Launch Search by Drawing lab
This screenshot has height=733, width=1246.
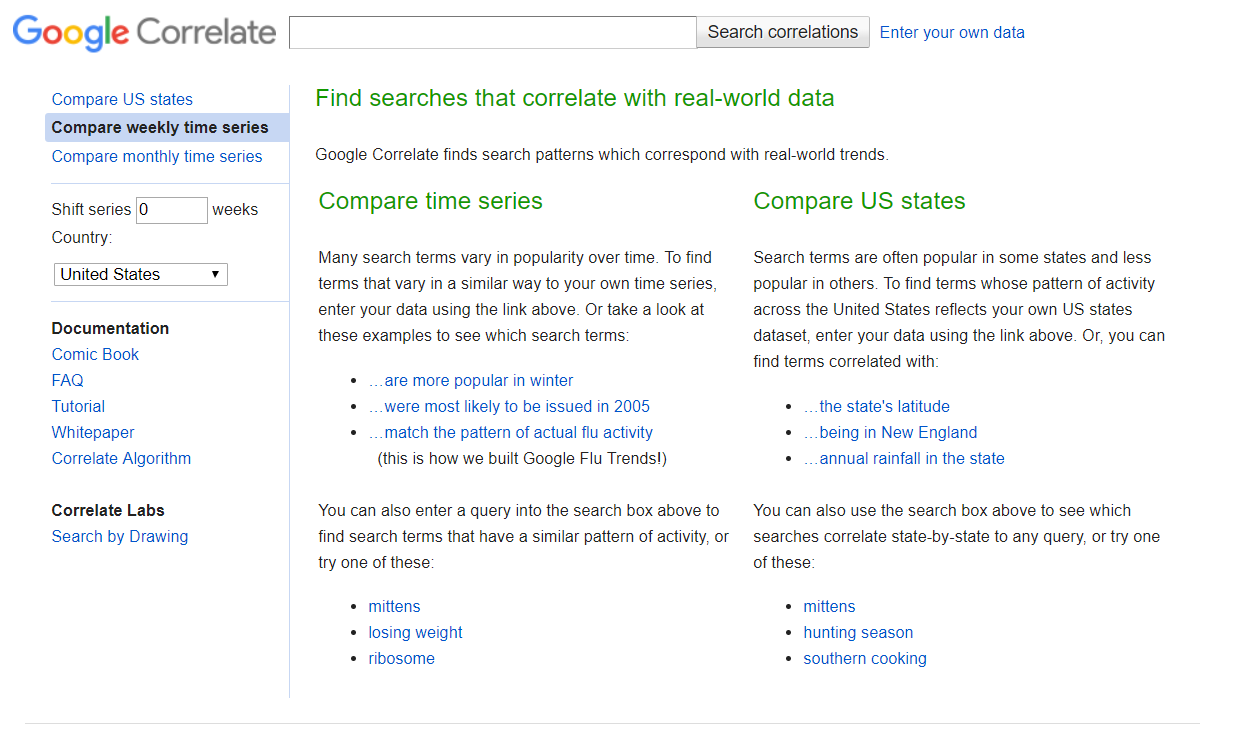(119, 536)
